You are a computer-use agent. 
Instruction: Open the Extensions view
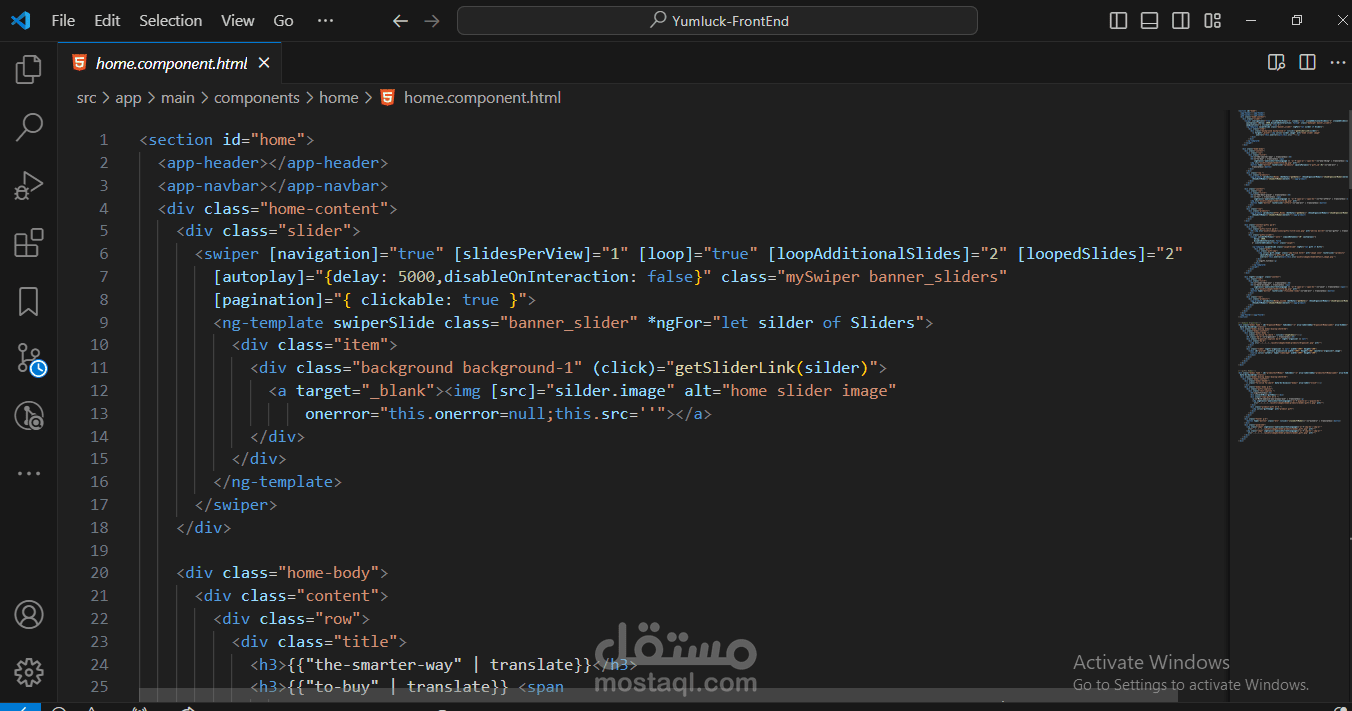click(29, 243)
